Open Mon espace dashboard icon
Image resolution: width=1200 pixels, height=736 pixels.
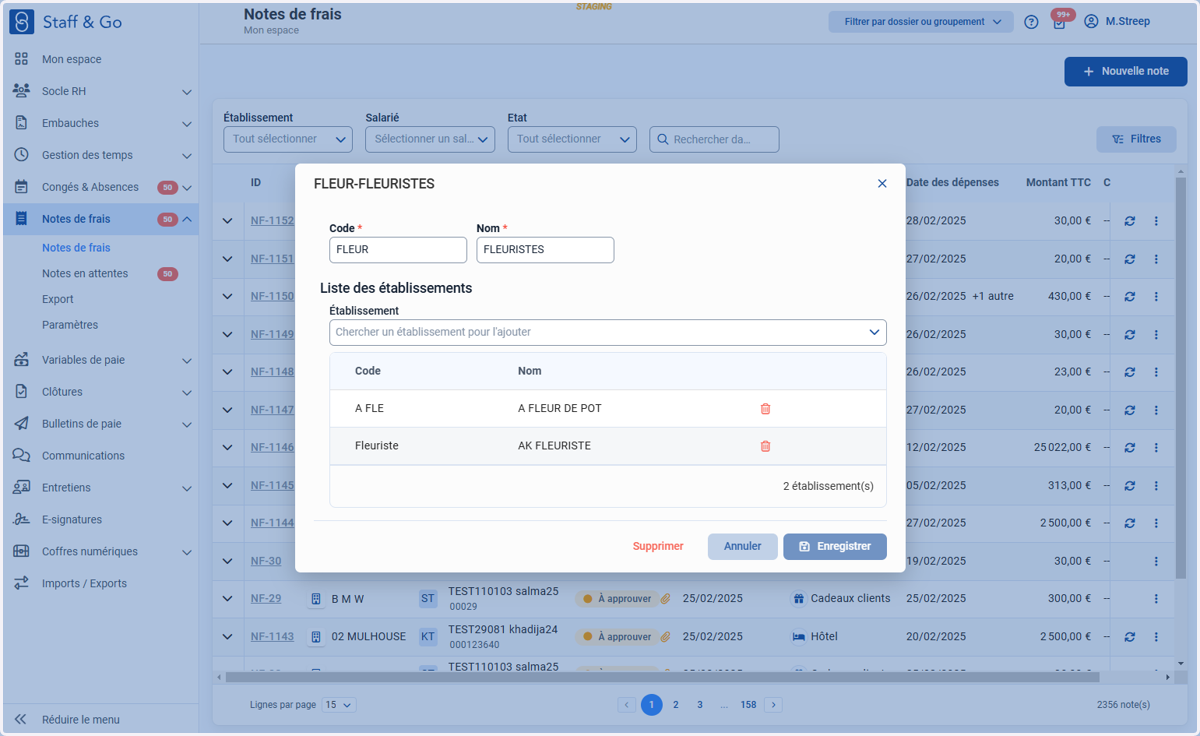(21, 59)
